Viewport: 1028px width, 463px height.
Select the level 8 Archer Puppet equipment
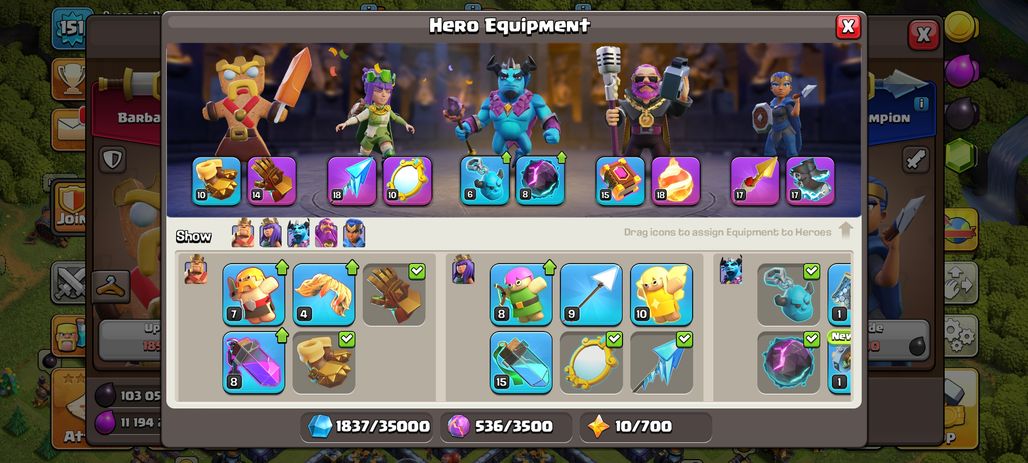(521, 294)
